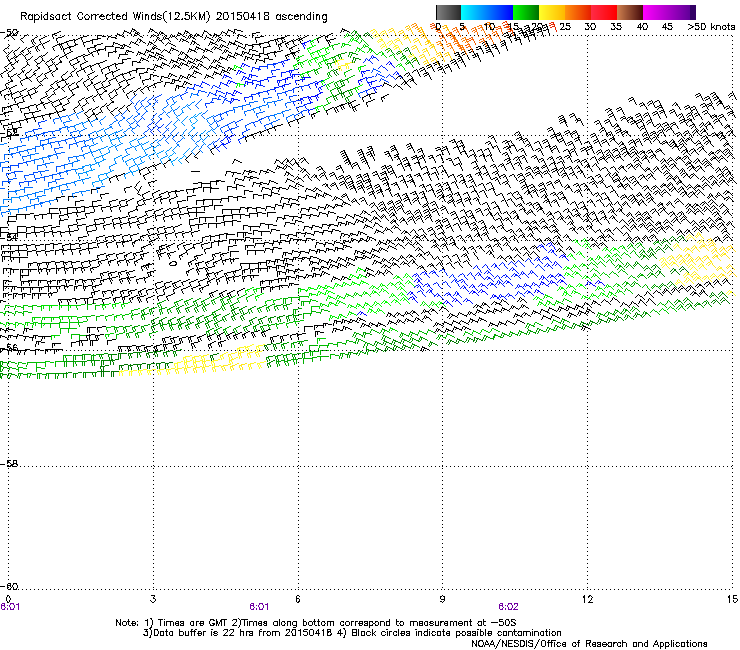Click the '15' longitude axis label
Screen dimensions: 740x650
[x=732, y=599]
